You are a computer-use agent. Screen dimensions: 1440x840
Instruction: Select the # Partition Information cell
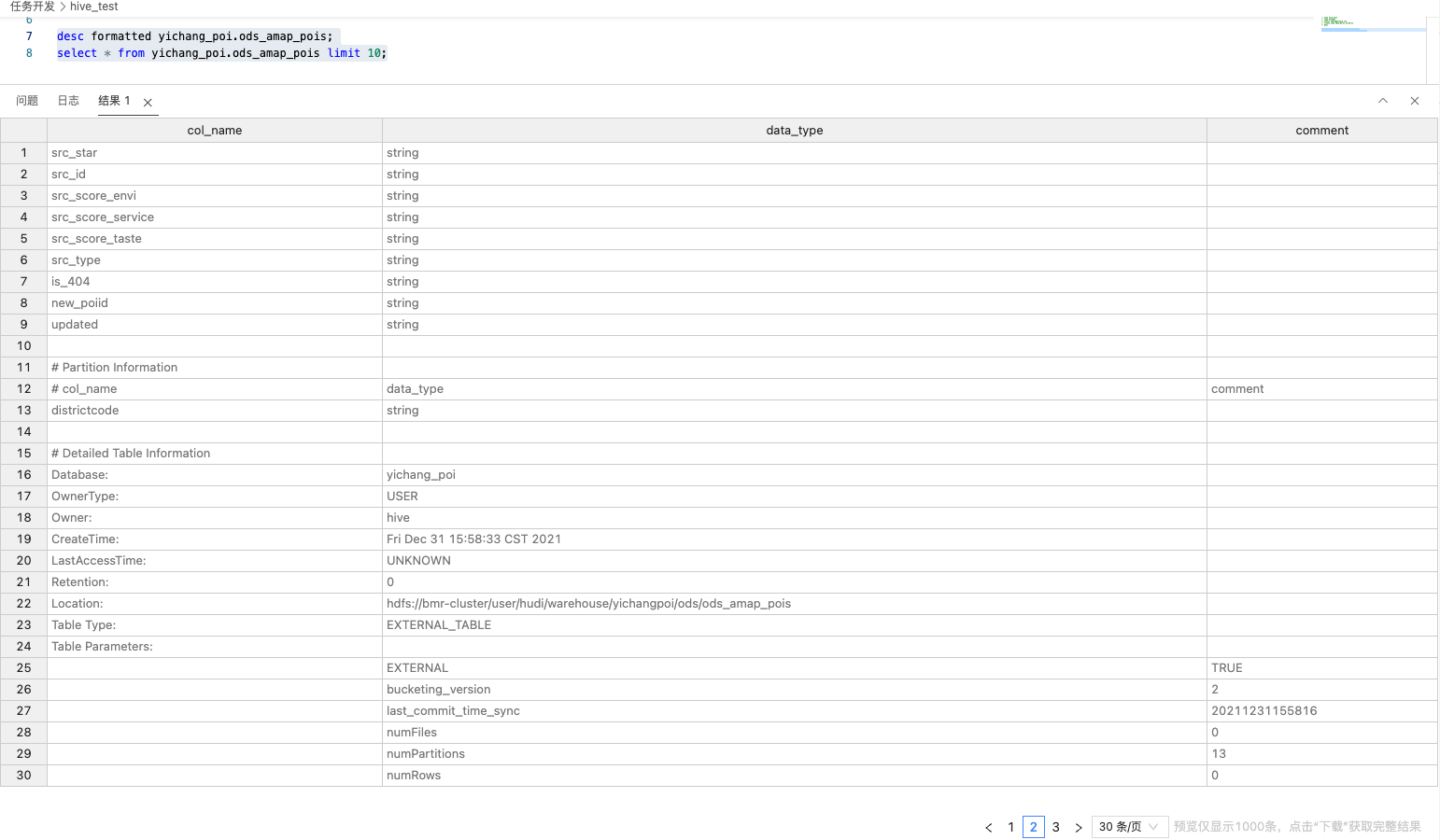coord(215,368)
